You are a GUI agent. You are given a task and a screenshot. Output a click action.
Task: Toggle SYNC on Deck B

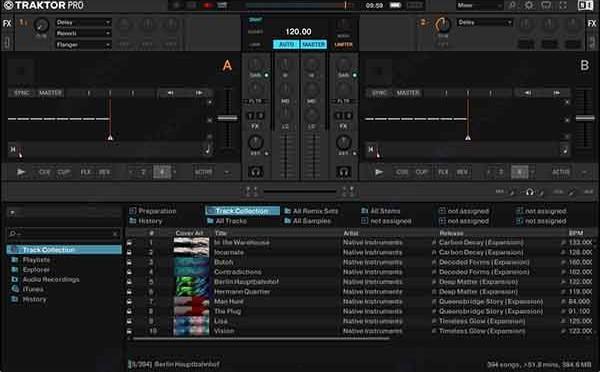click(379, 93)
